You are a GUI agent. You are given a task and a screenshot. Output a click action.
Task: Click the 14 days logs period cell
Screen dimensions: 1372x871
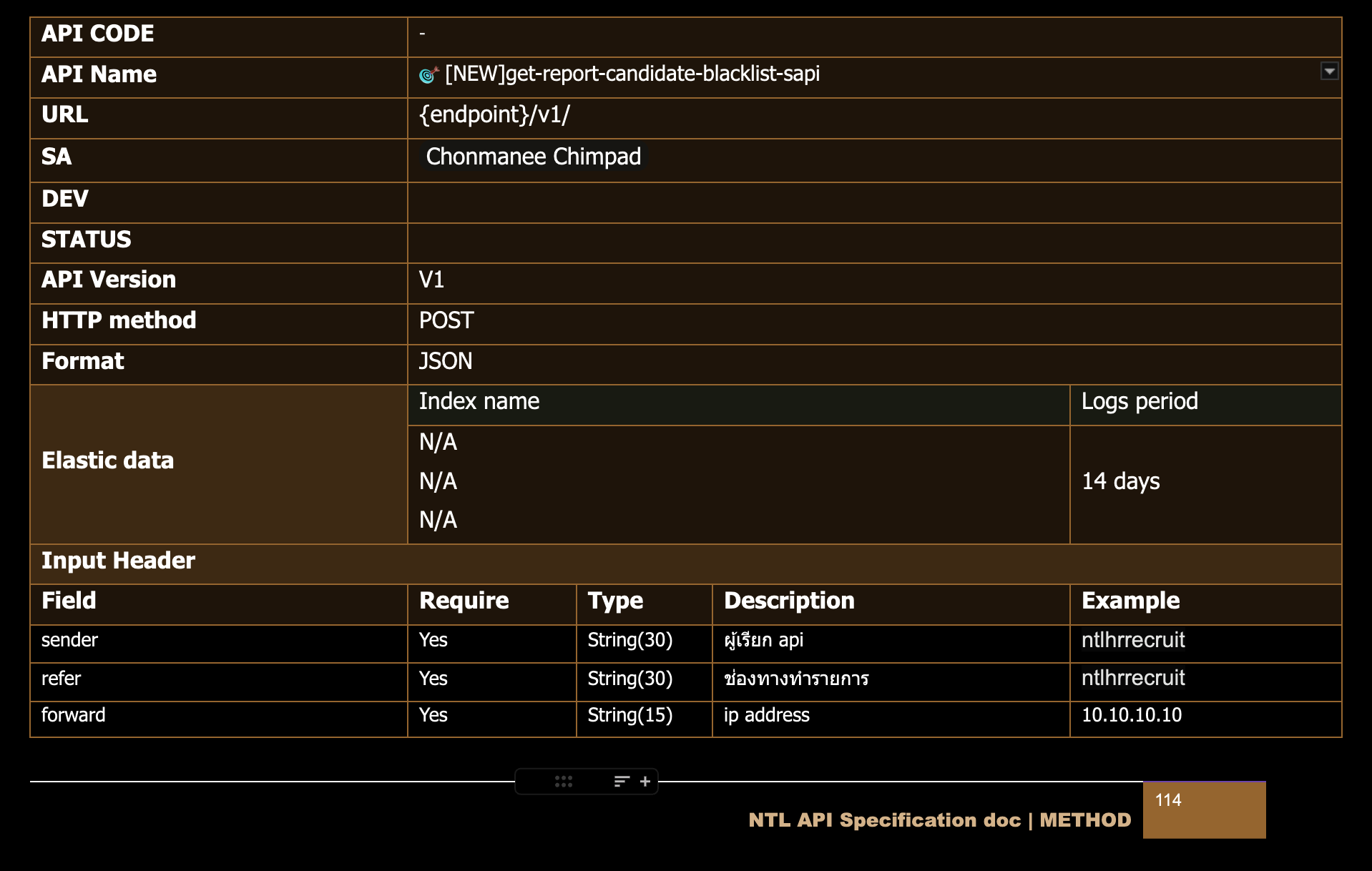pyautogui.click(x=1120, y=481)
